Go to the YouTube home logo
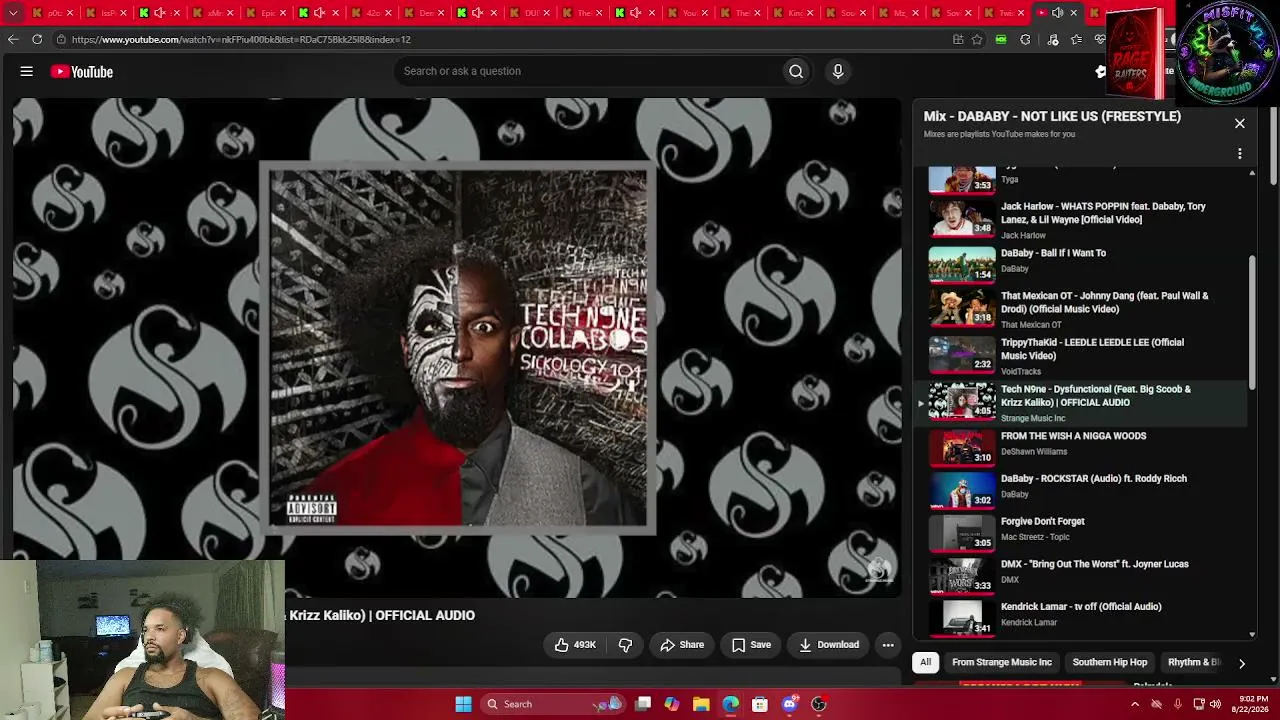Viewport: 1280px width, 720px height. point(82,72)
